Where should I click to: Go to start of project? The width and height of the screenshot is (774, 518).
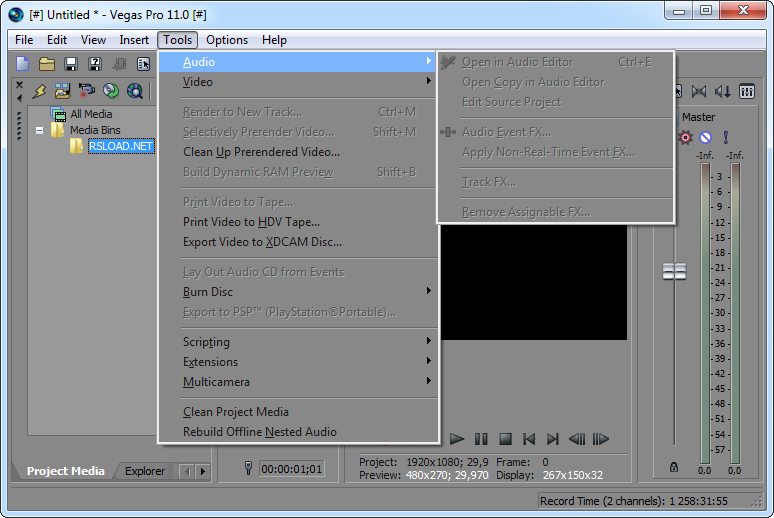click(529, 438)
